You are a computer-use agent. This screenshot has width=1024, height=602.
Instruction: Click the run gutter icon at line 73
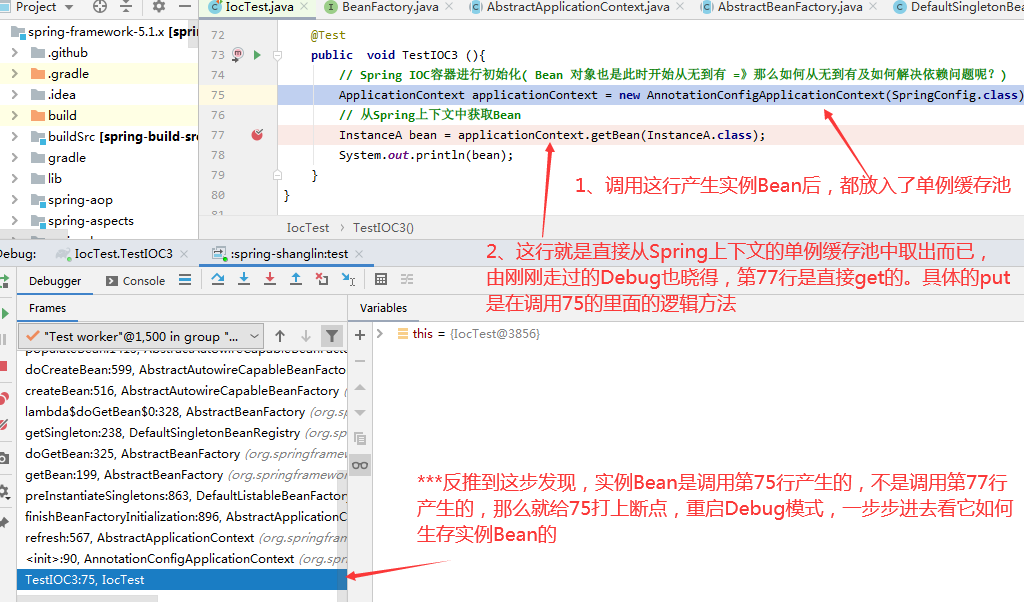(x=257, y=55)
